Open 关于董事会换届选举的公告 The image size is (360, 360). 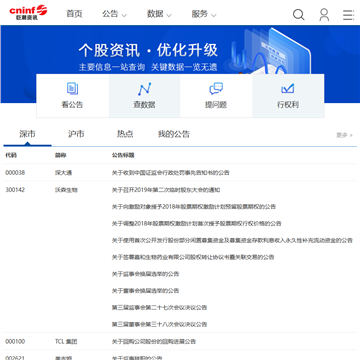coord(145,291)
